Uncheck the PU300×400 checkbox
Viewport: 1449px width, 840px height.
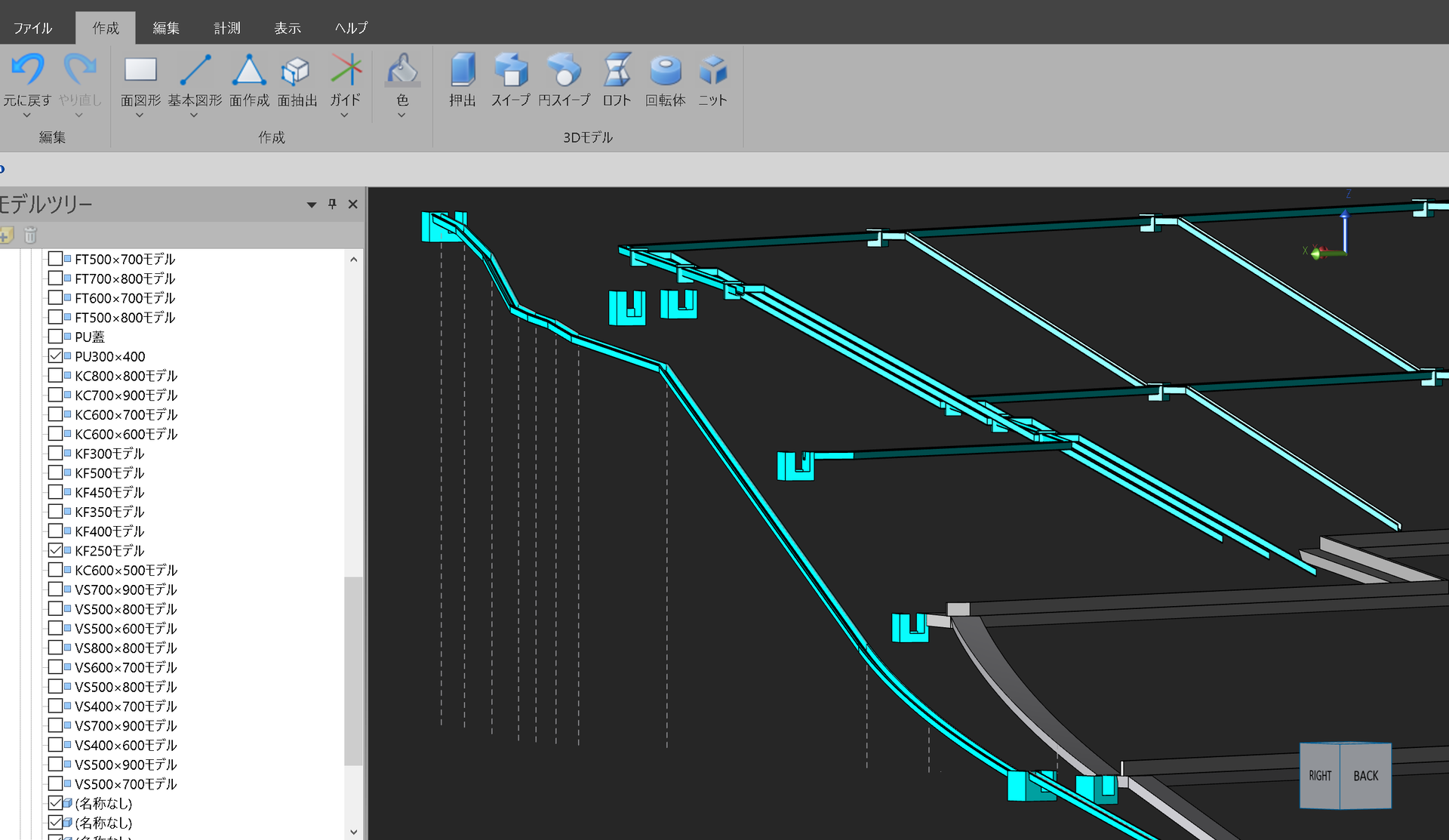(x=55, y=355)
